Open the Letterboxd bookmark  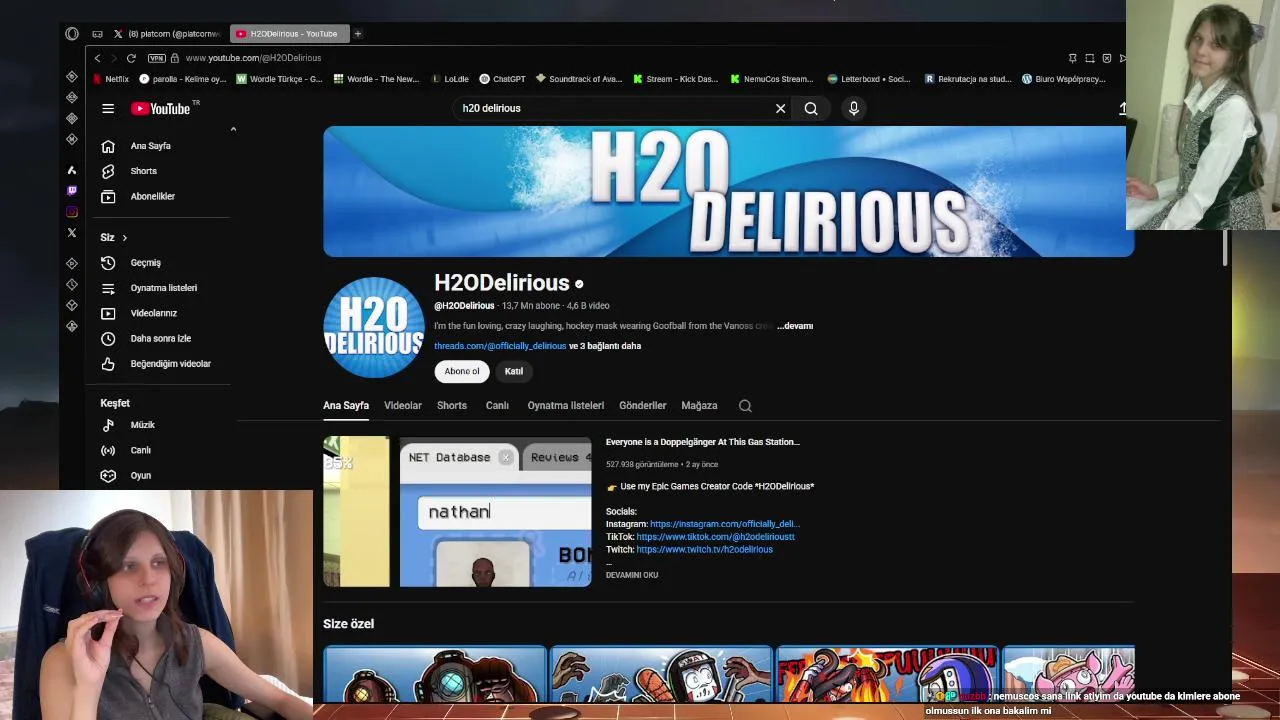(x=869, y=79)
